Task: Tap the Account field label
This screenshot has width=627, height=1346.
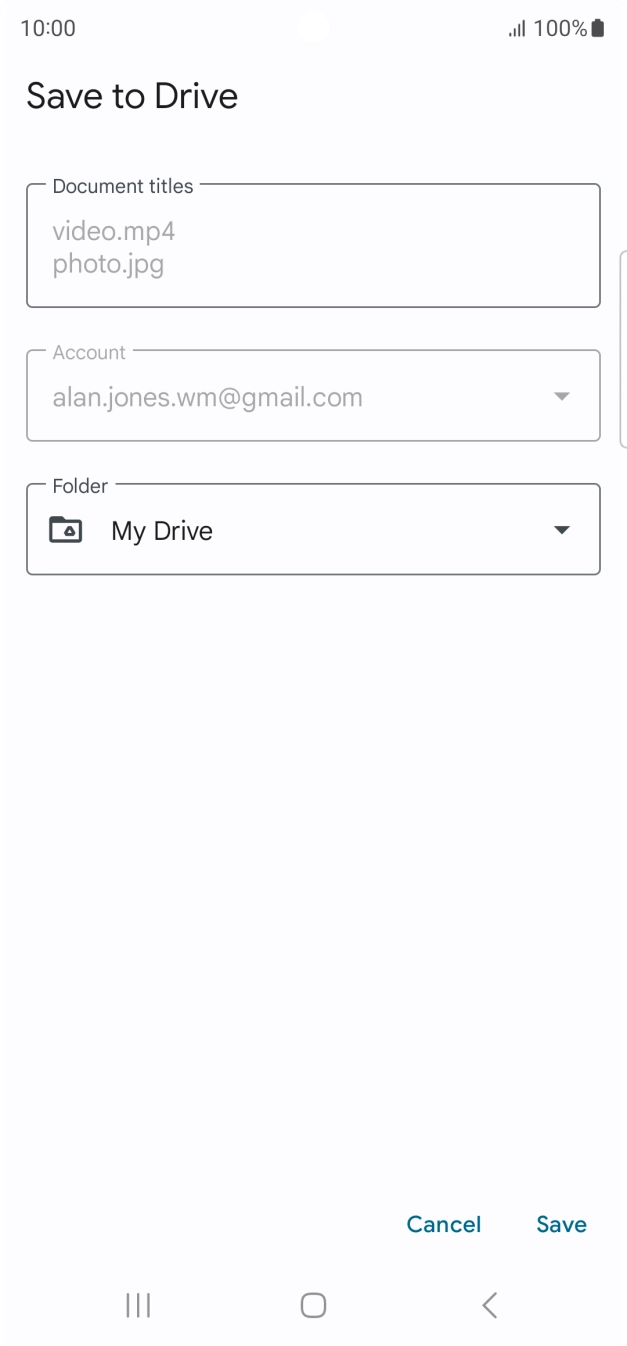Action: [x=89, y=352]
